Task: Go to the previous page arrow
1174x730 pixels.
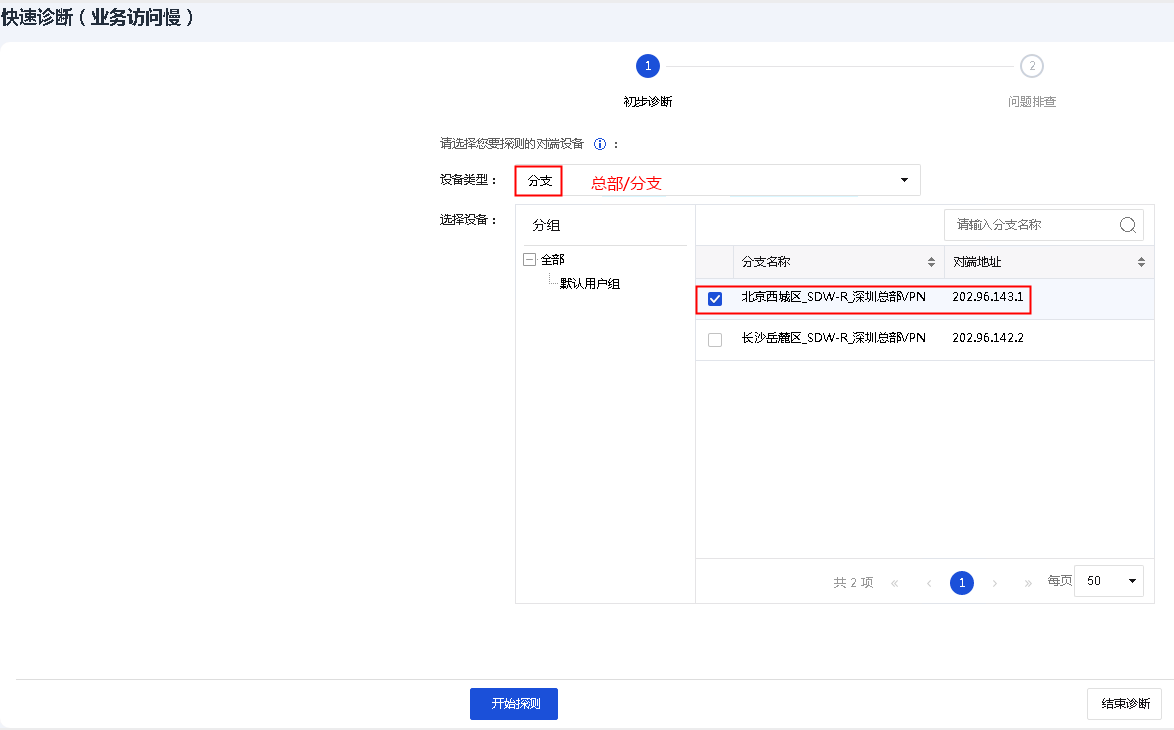Action: tap(929, 583)
